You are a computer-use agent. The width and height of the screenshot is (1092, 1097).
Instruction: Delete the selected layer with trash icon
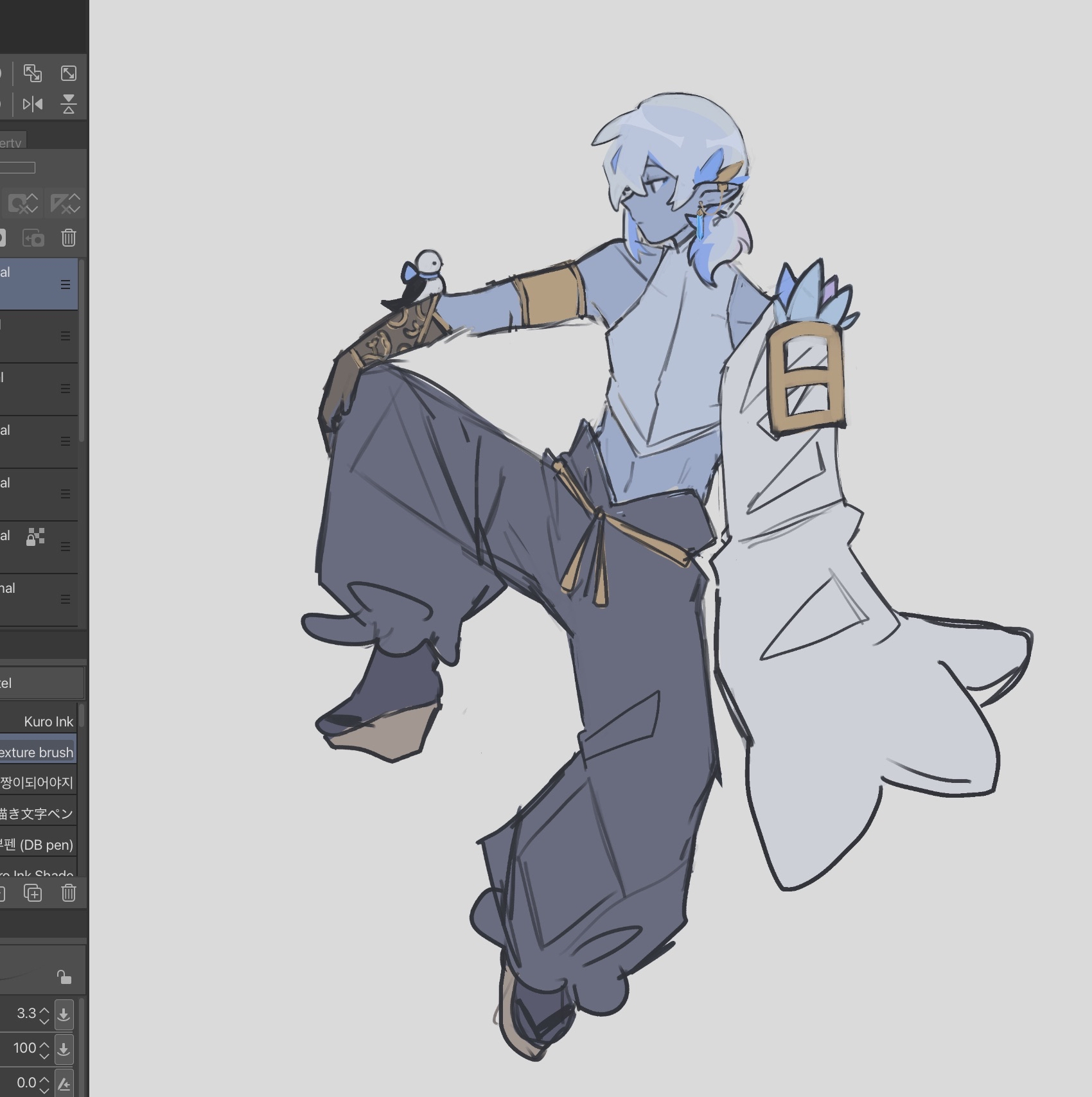(x=69, y=238)
